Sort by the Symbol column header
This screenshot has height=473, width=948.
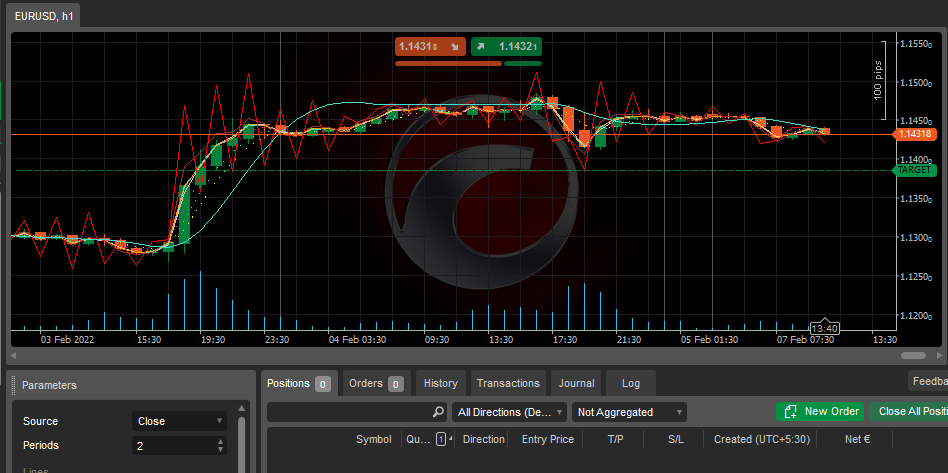(373, 439)
